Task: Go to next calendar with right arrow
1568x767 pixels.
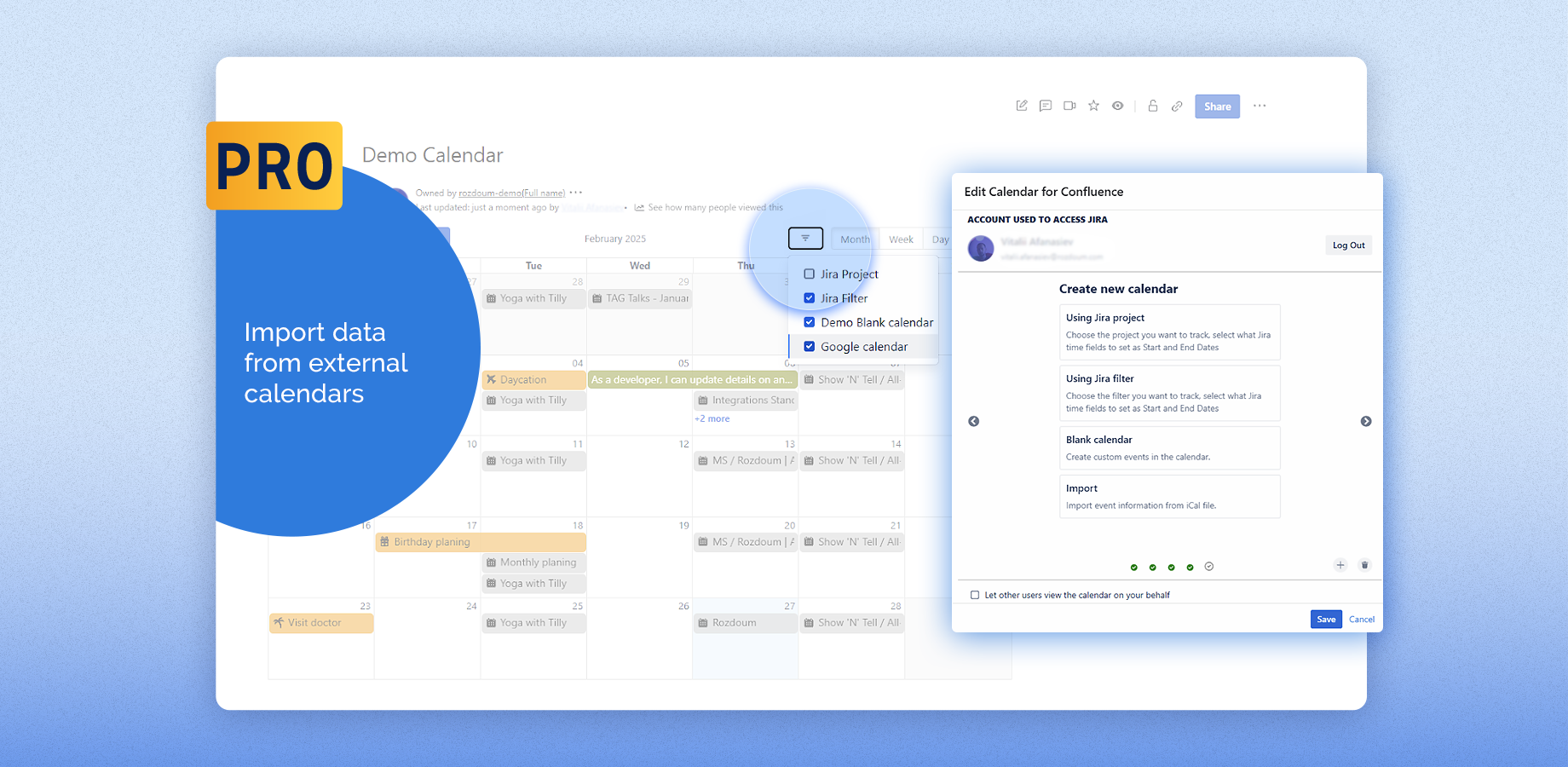Action: pos(1366,421)
